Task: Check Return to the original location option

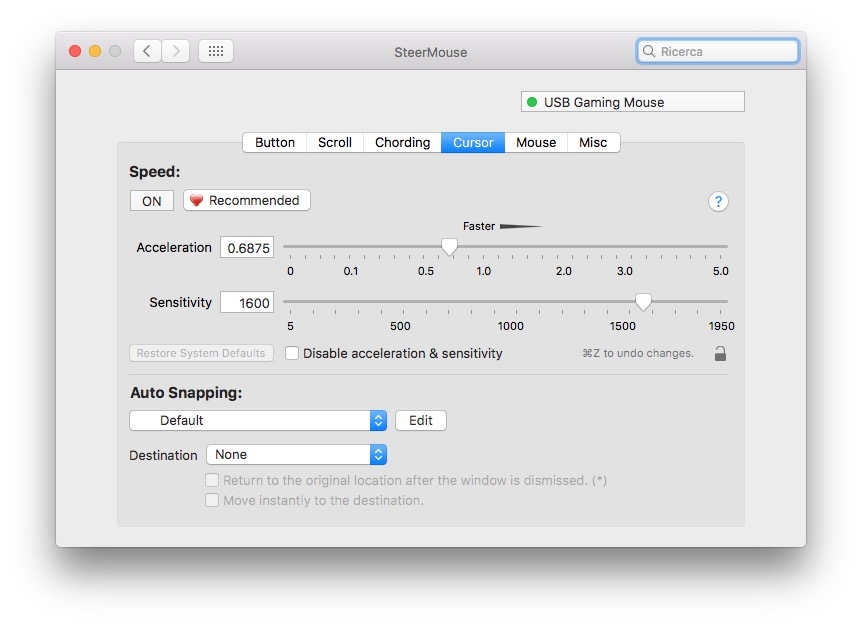Action: tap(212, 480)
